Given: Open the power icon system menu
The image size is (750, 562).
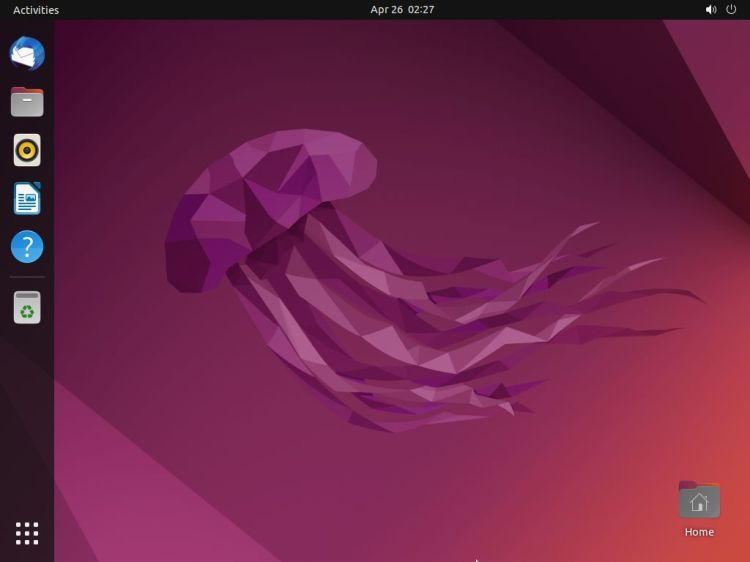Looking at the screenshot, I should pos(731,10).
